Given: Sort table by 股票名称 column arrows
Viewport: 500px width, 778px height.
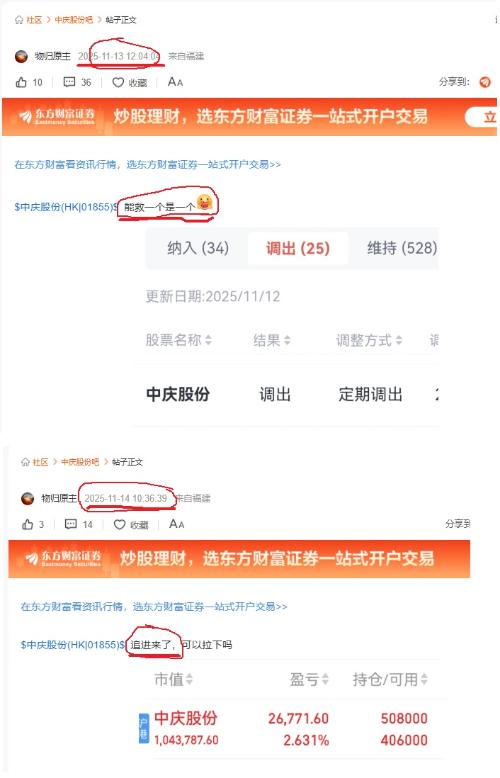Looking at the screenshot, I should (208, 340).
